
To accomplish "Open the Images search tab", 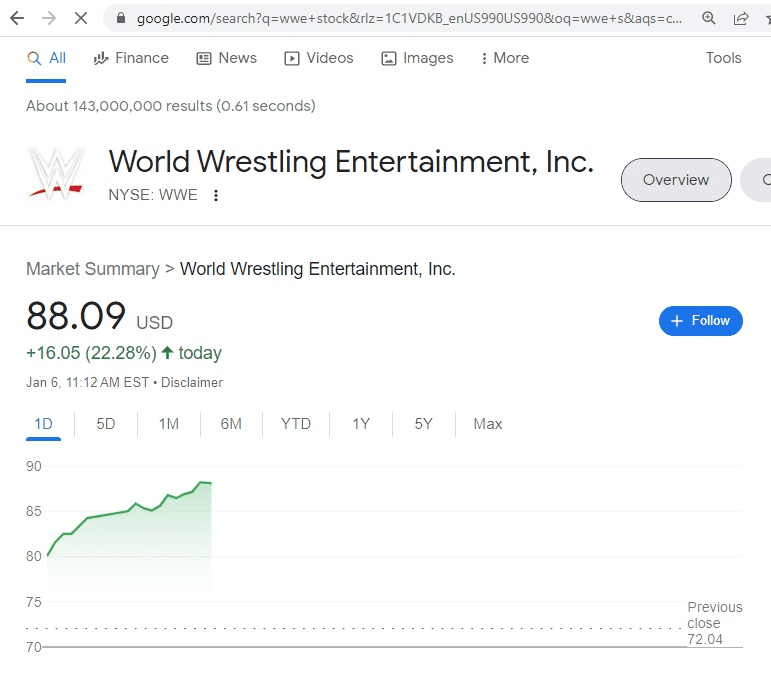I will click(x=417, y=58).
